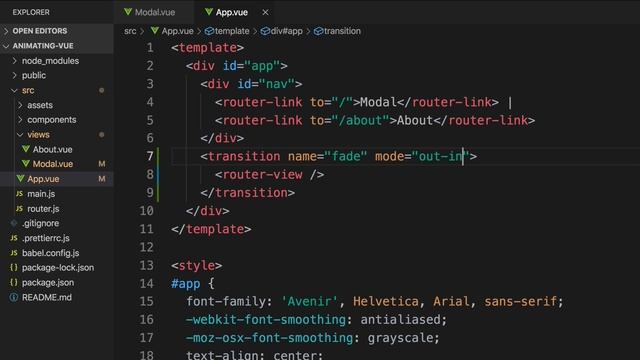Image resolution: width=640 pixels, height=360 pixels.
Task: Click '/about' route string on line 5
Action: coord(360,120)
